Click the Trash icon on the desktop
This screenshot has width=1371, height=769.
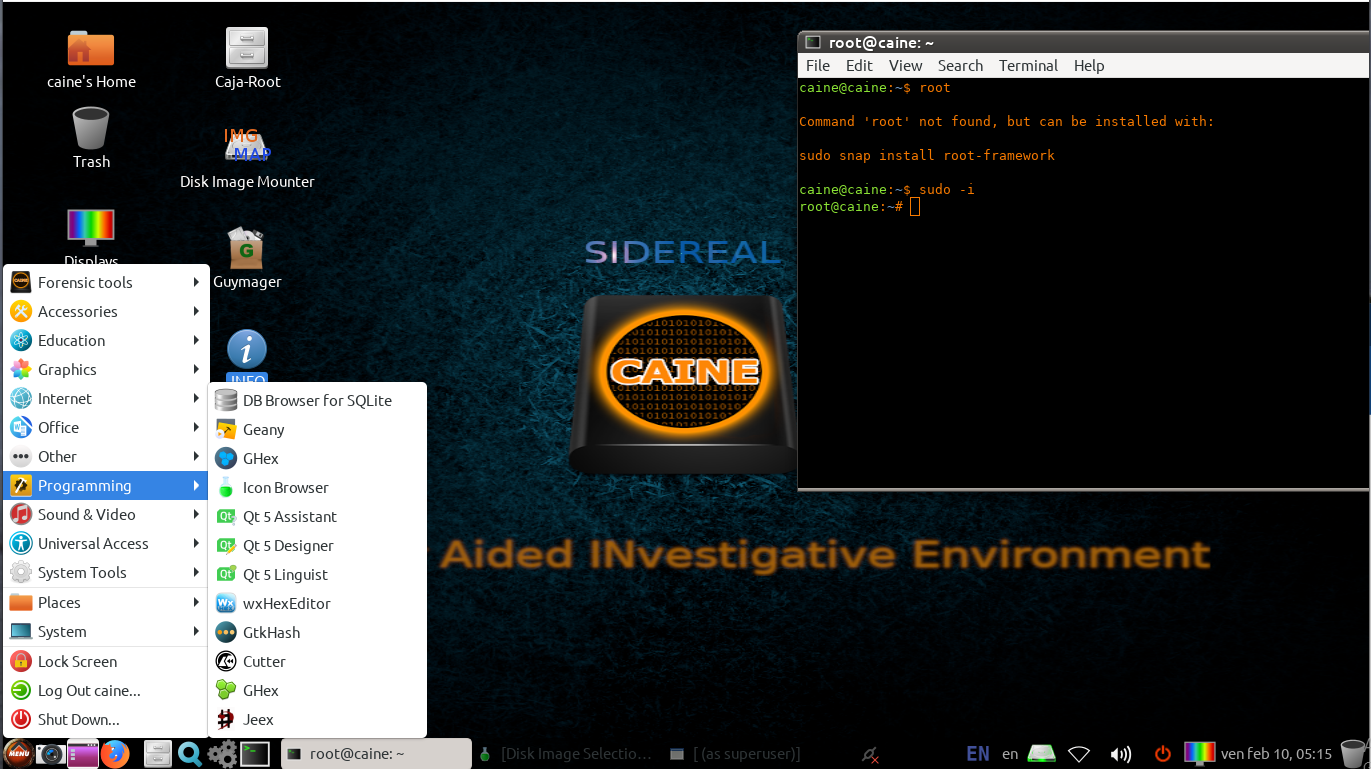coord(91,129)
